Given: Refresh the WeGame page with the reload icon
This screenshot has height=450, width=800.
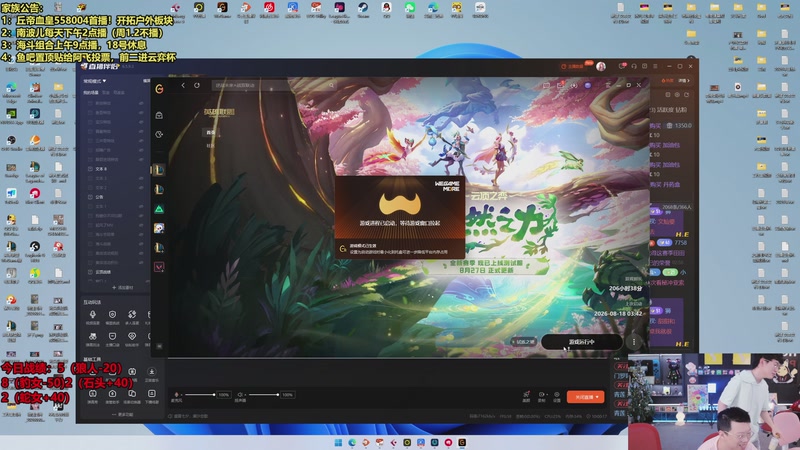Looking at the screenshot, I should point(197,85).
